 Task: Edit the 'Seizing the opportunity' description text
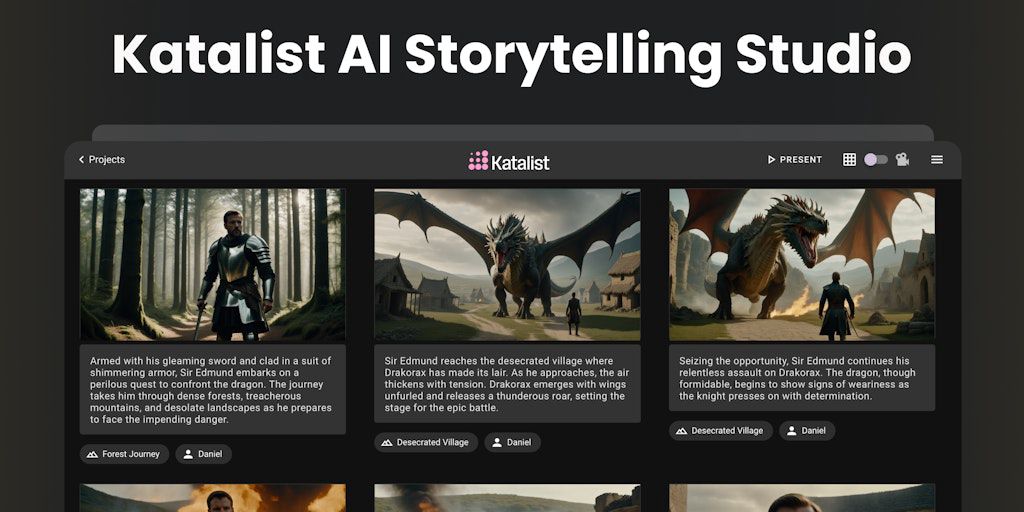[x=802, y=378]
